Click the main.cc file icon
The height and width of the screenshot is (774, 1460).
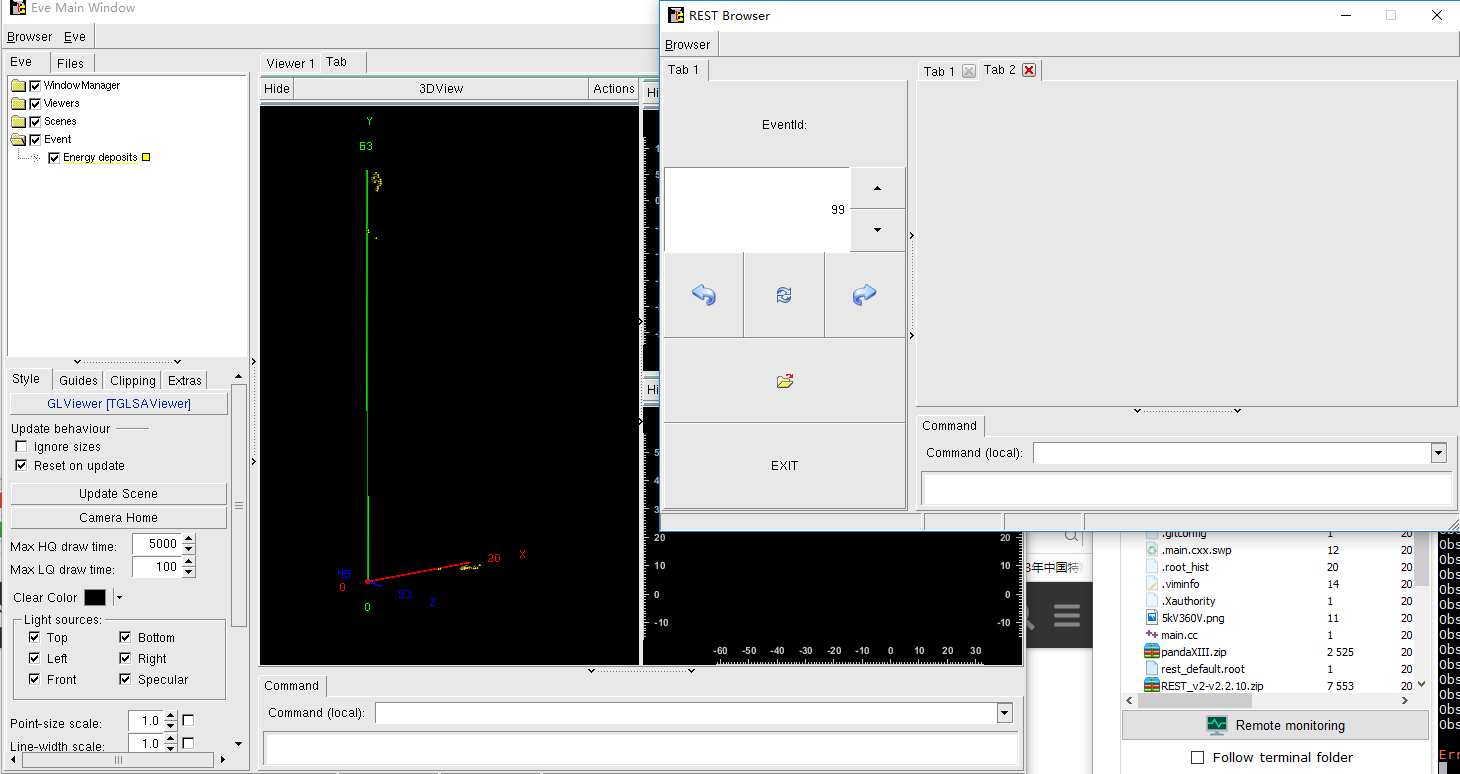1152,635
